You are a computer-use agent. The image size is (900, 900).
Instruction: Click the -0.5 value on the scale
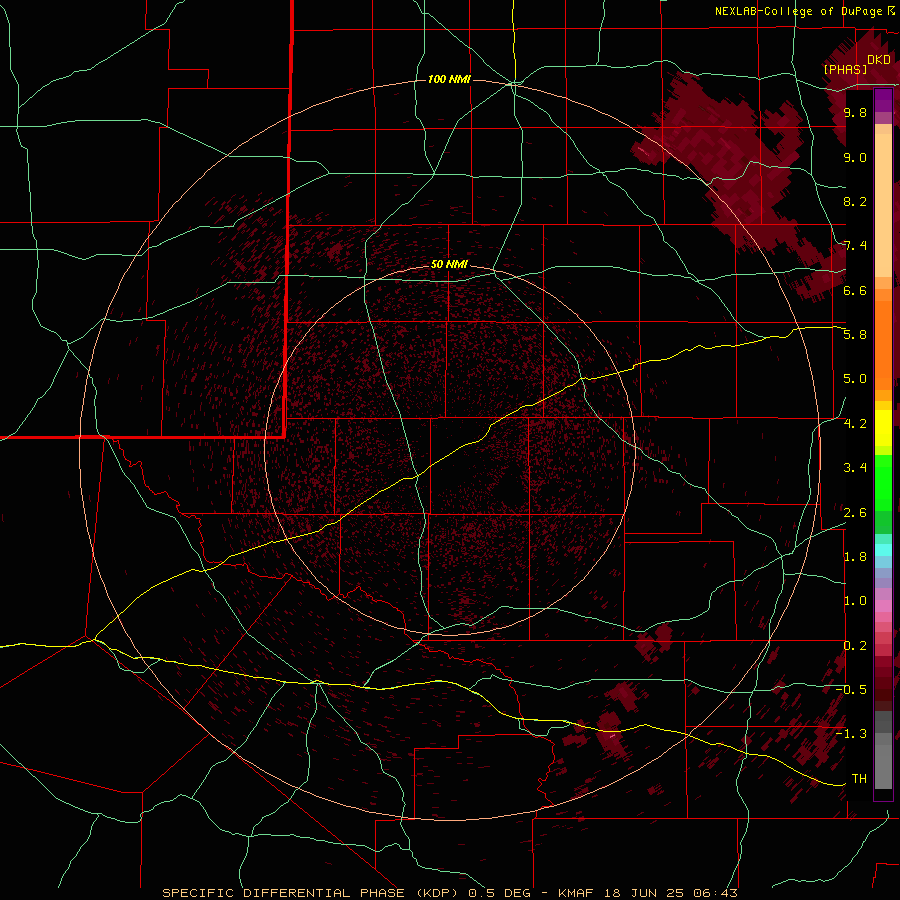tap(851, 690)
